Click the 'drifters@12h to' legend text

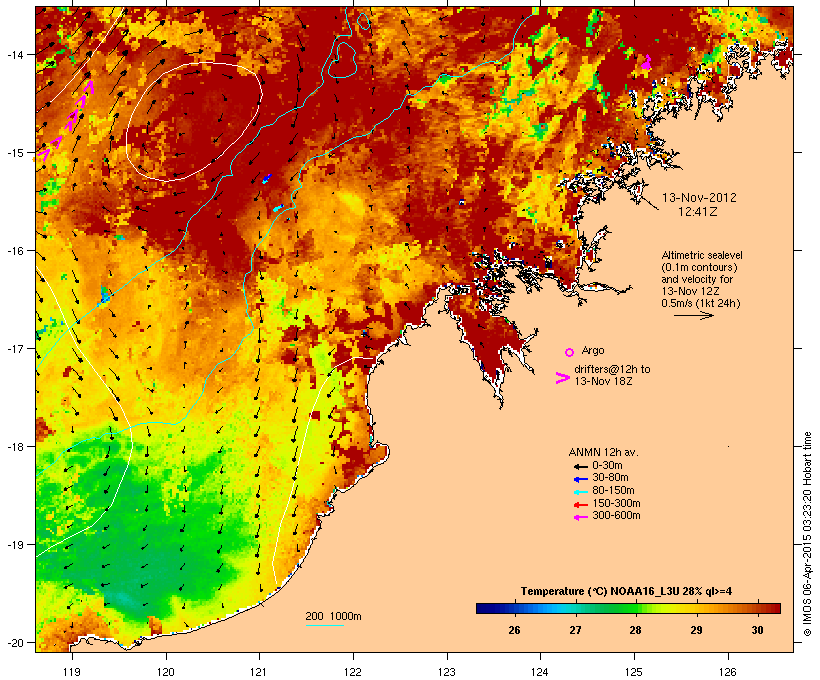click(x=612, y=369)
